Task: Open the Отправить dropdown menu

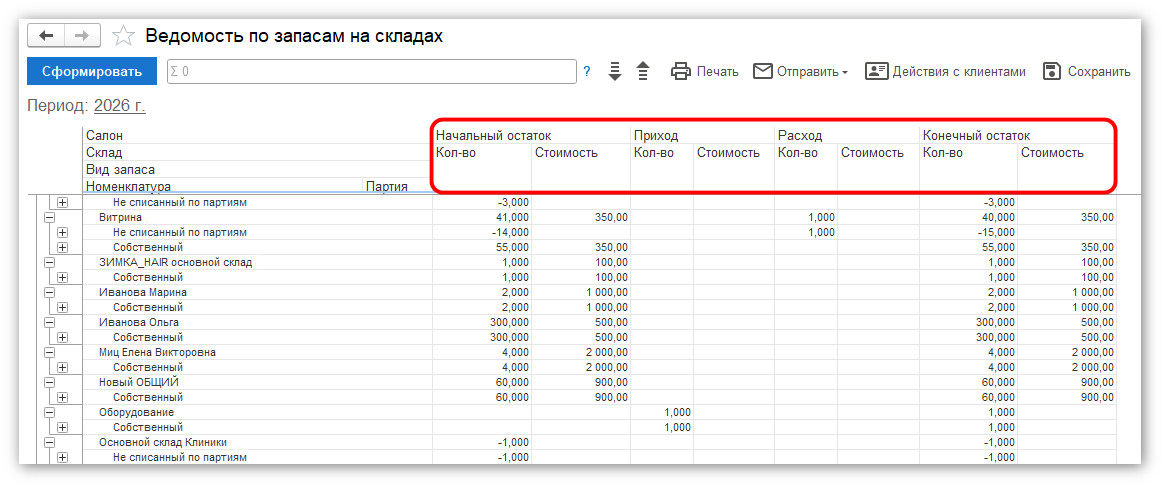Action: [x=800, y=72]
